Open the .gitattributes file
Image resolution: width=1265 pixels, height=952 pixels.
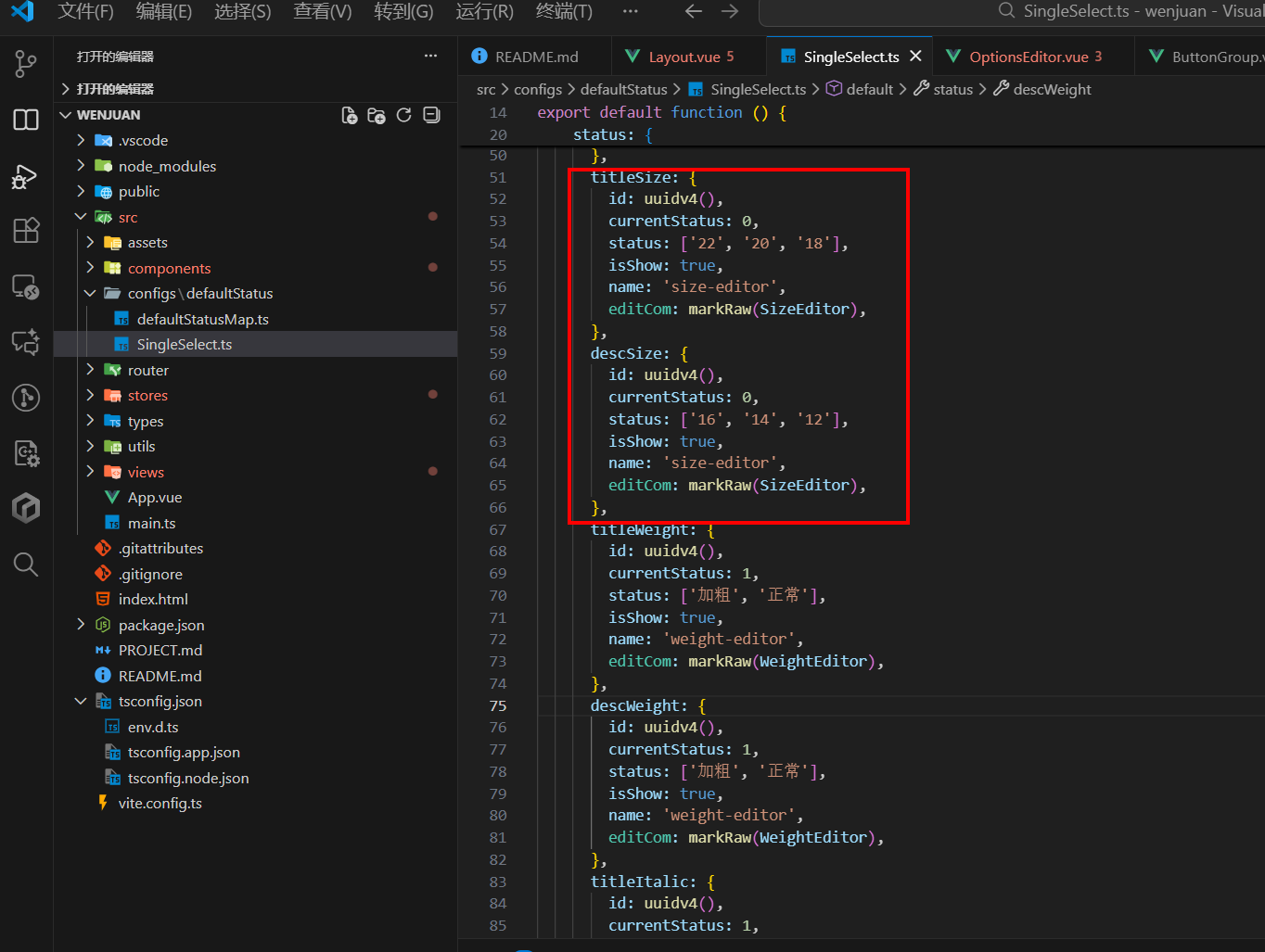coord(160,549)
